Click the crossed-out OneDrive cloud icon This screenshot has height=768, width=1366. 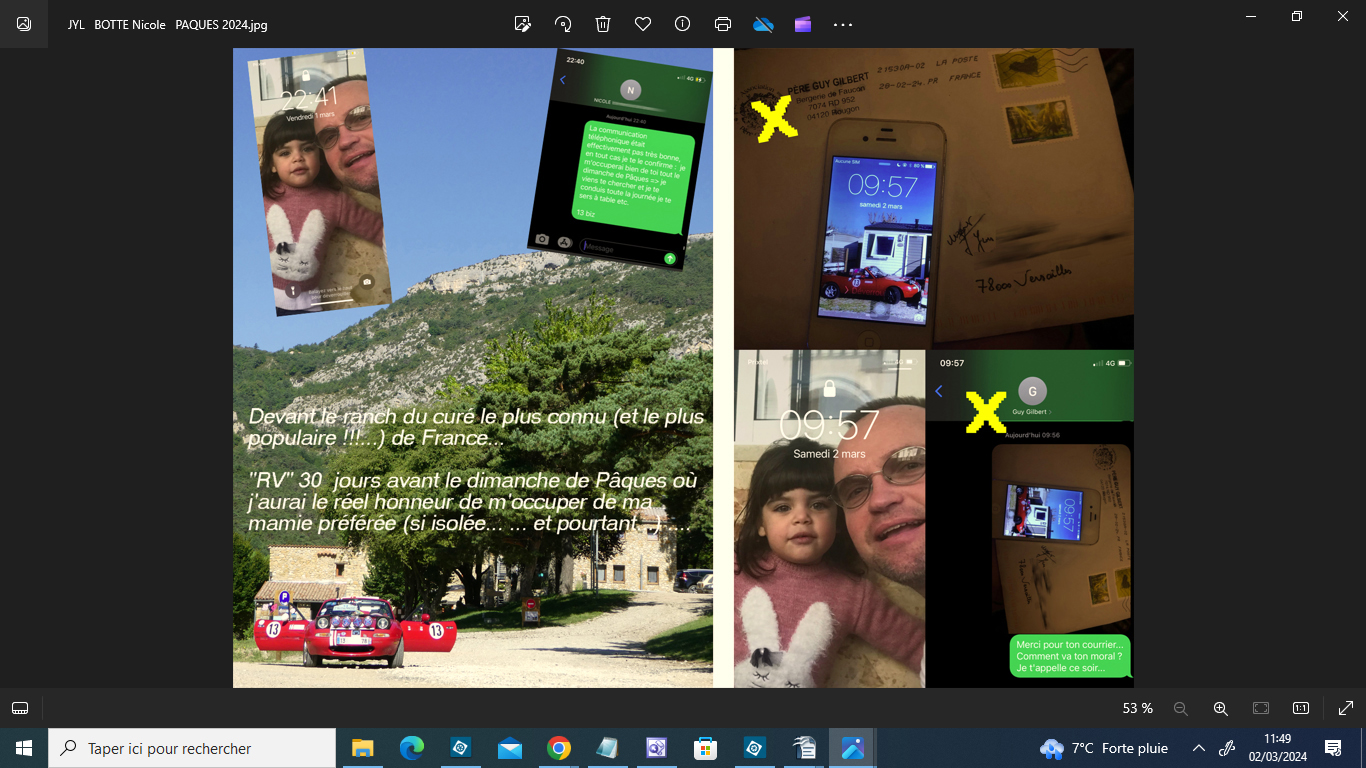pos(763,24)
